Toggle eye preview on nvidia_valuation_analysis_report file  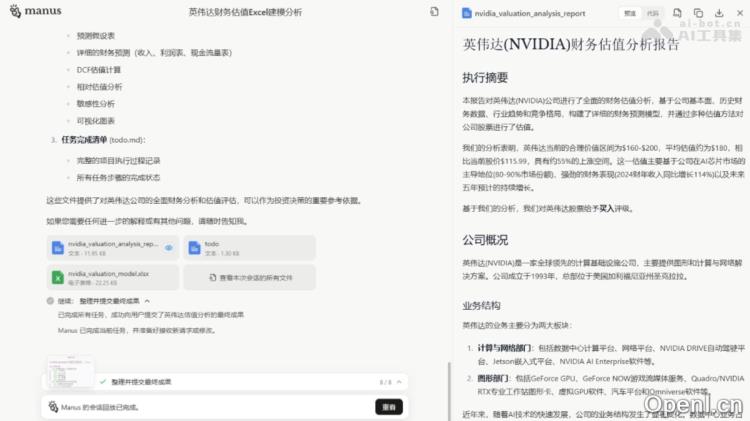coord(169,247)
